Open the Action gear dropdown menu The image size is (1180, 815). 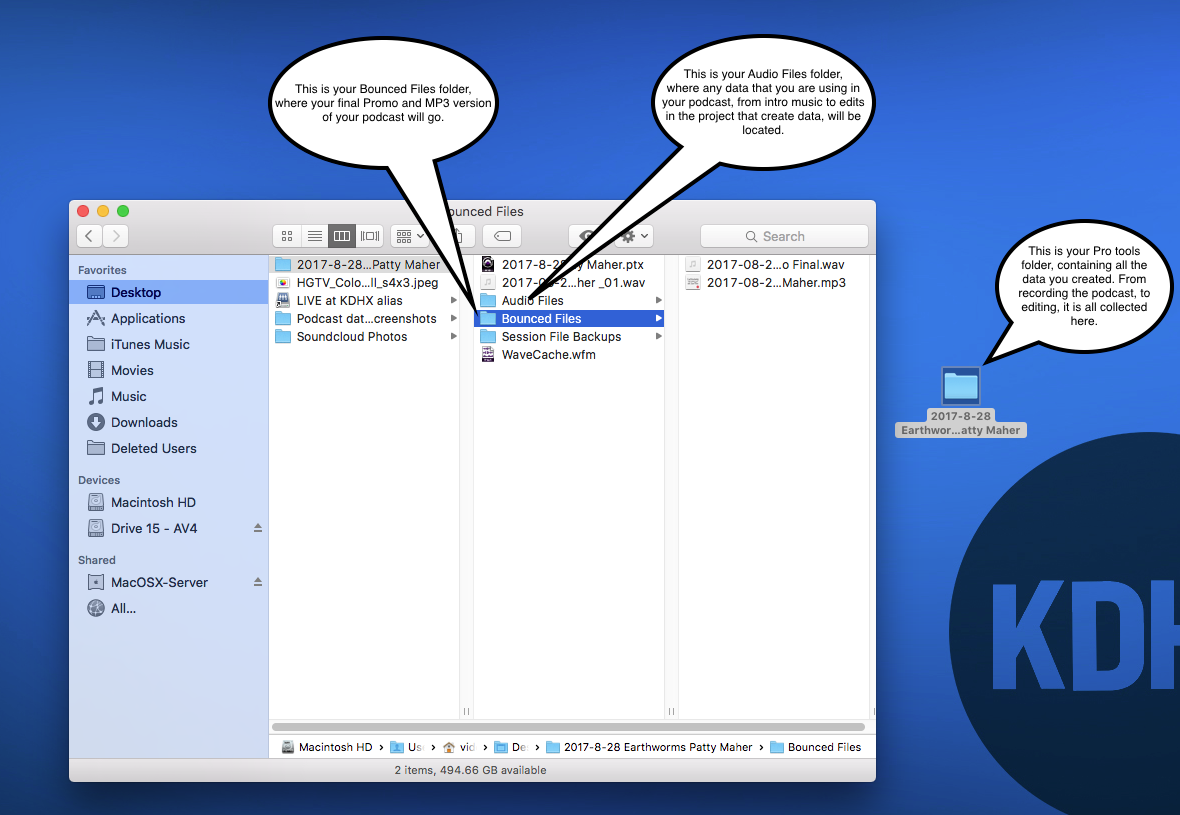coord(634,236)
